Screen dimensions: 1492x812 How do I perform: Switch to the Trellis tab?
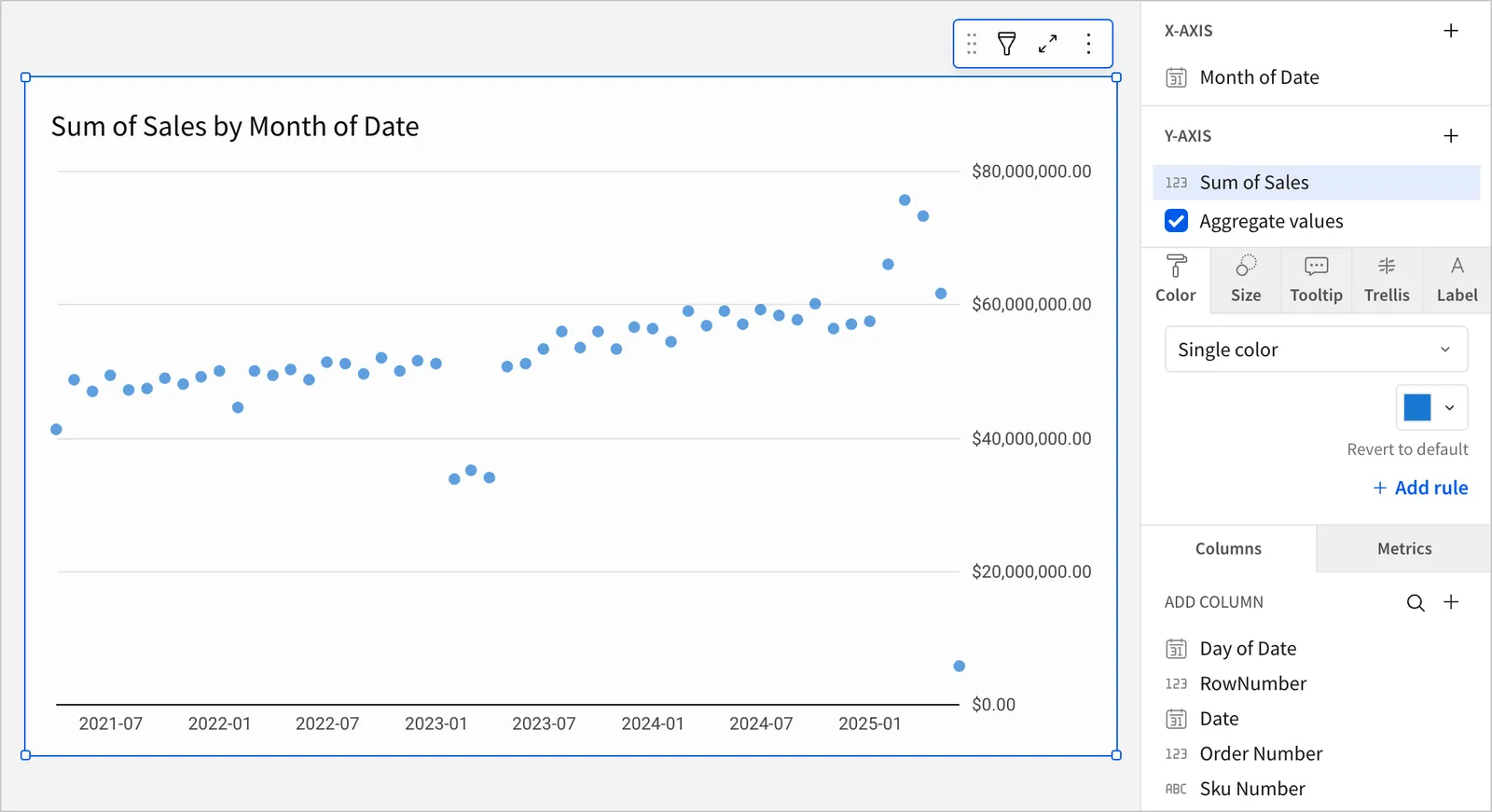(x=1387, y=280)
